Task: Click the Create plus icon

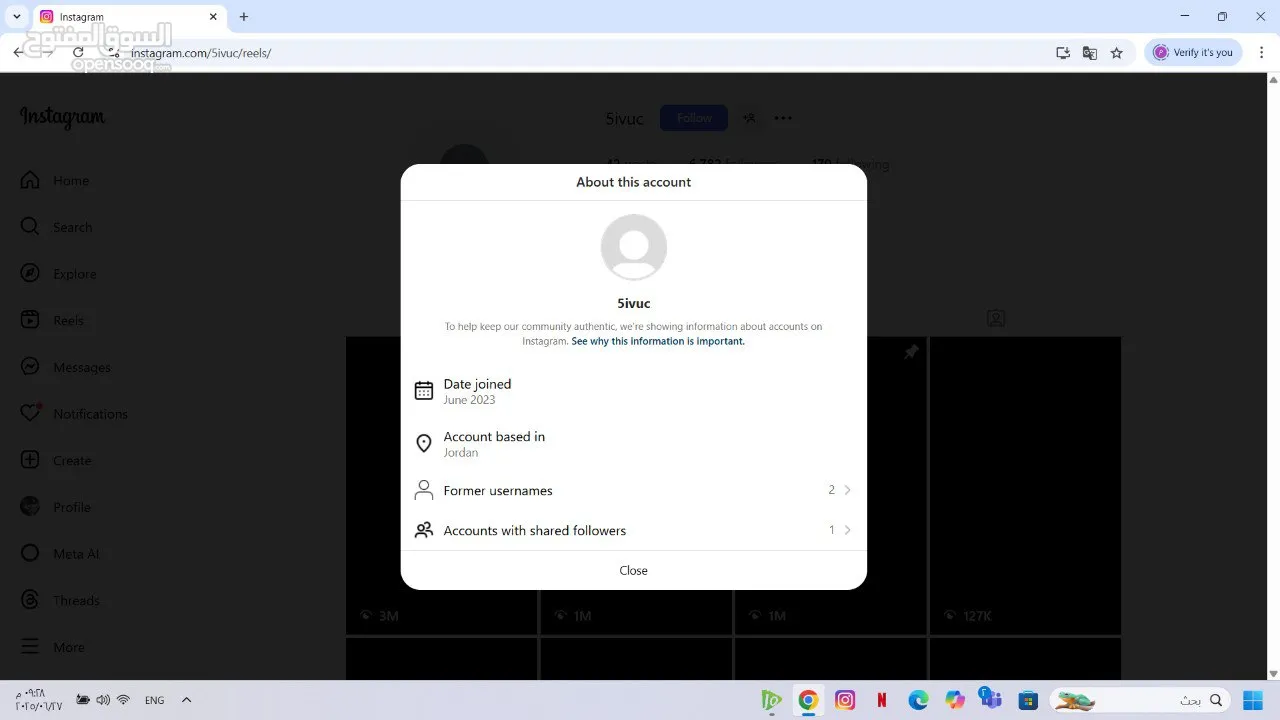Action: [x=31, y=460]
